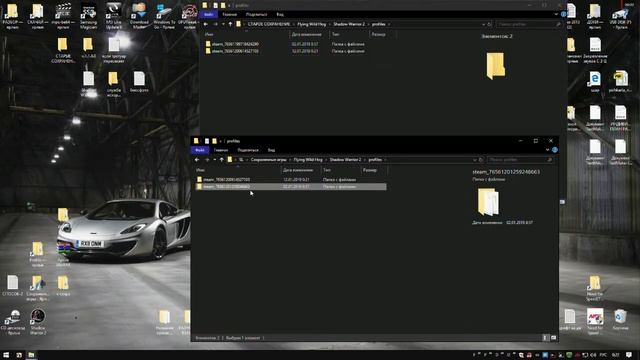Open Главная tab in СТАРОЕ СОХРАНЕНИЕ window

(x=229, y=15)
